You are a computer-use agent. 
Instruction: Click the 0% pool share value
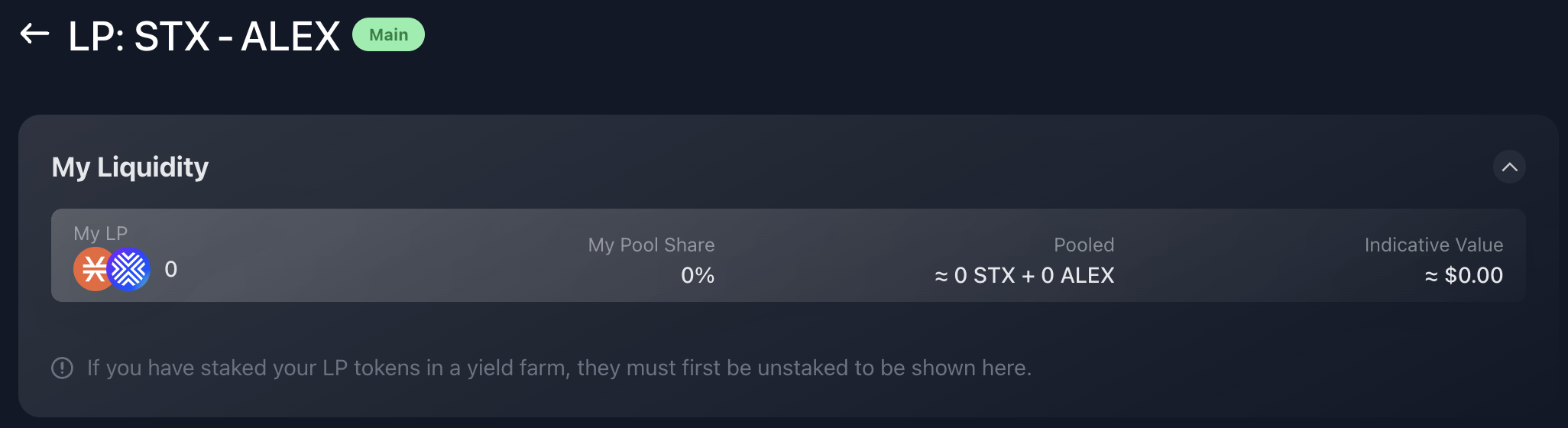698,275
